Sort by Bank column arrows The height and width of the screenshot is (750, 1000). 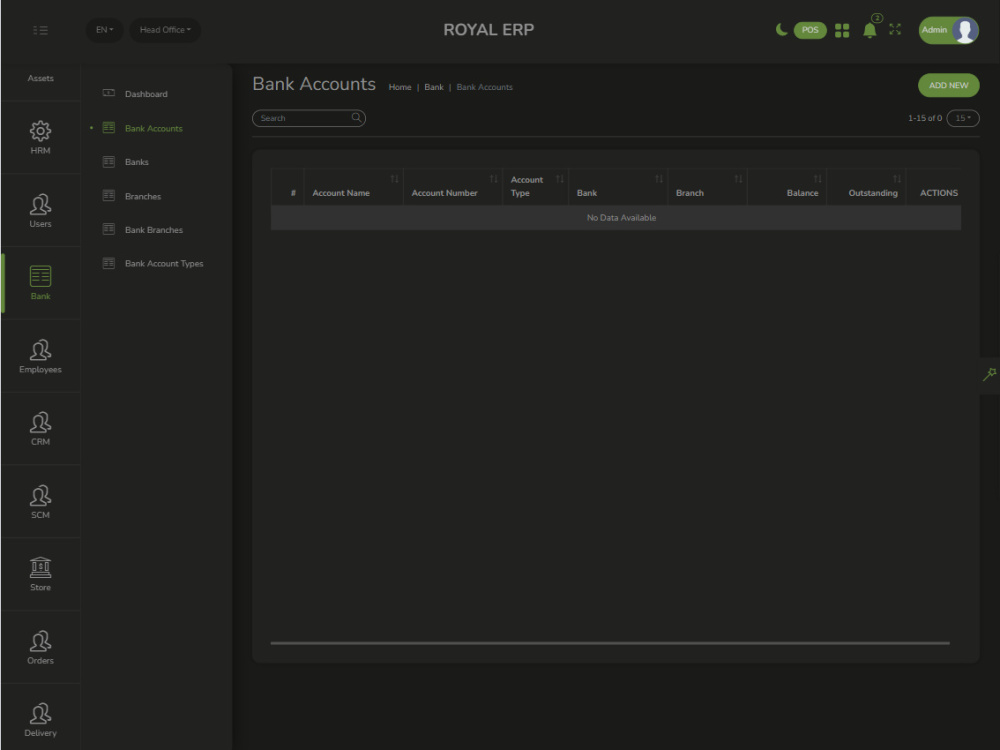658,179
